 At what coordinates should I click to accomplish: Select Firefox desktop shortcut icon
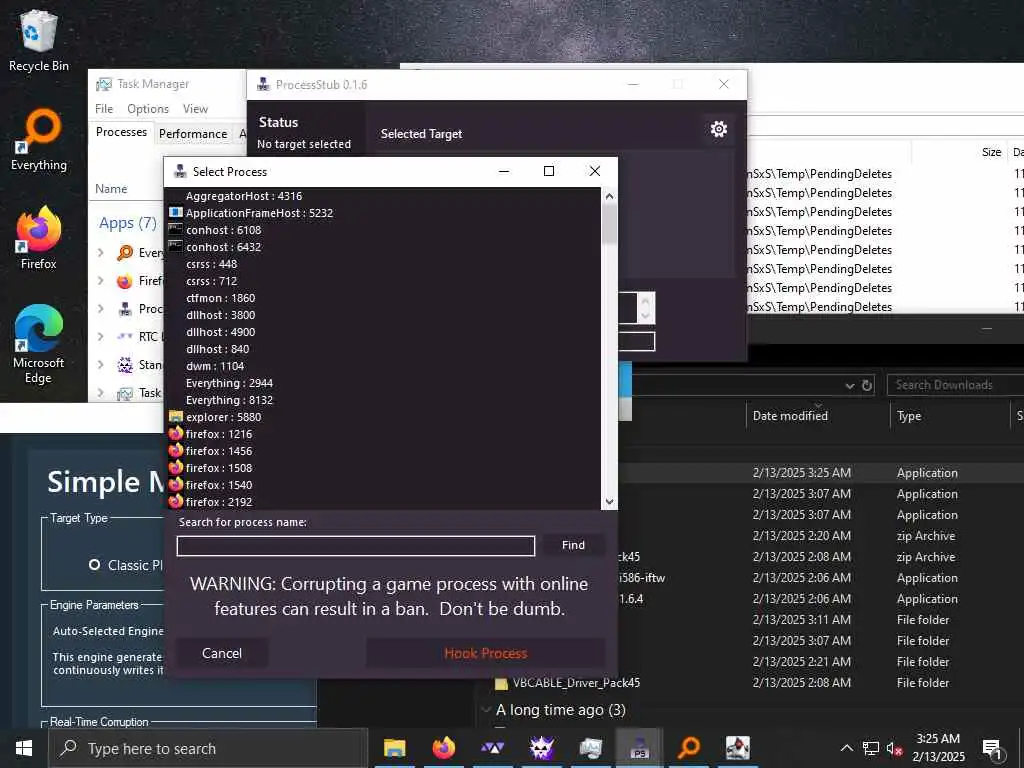pyautogui.click(x=39, y=238)
